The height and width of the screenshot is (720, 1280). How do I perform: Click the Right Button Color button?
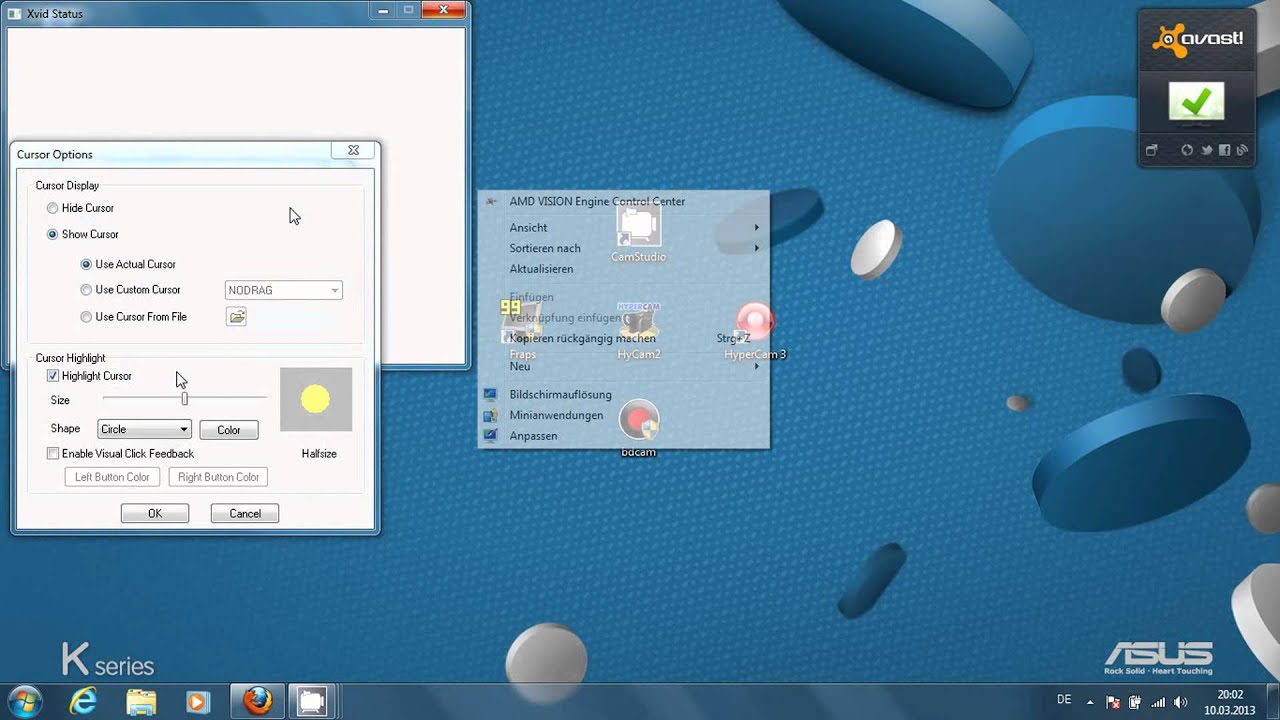[x=218, y=477]
